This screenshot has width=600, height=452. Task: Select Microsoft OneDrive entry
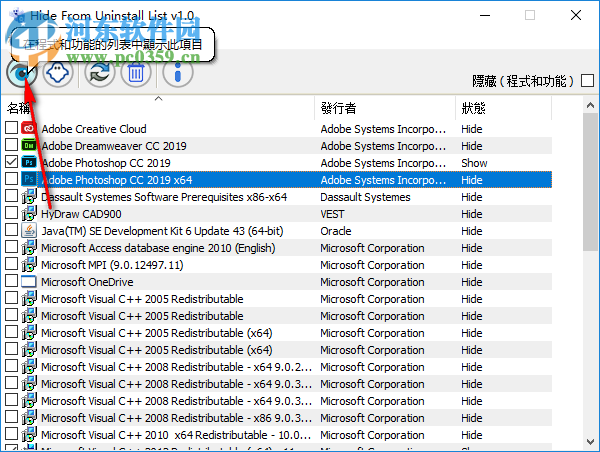pos(277,282)
